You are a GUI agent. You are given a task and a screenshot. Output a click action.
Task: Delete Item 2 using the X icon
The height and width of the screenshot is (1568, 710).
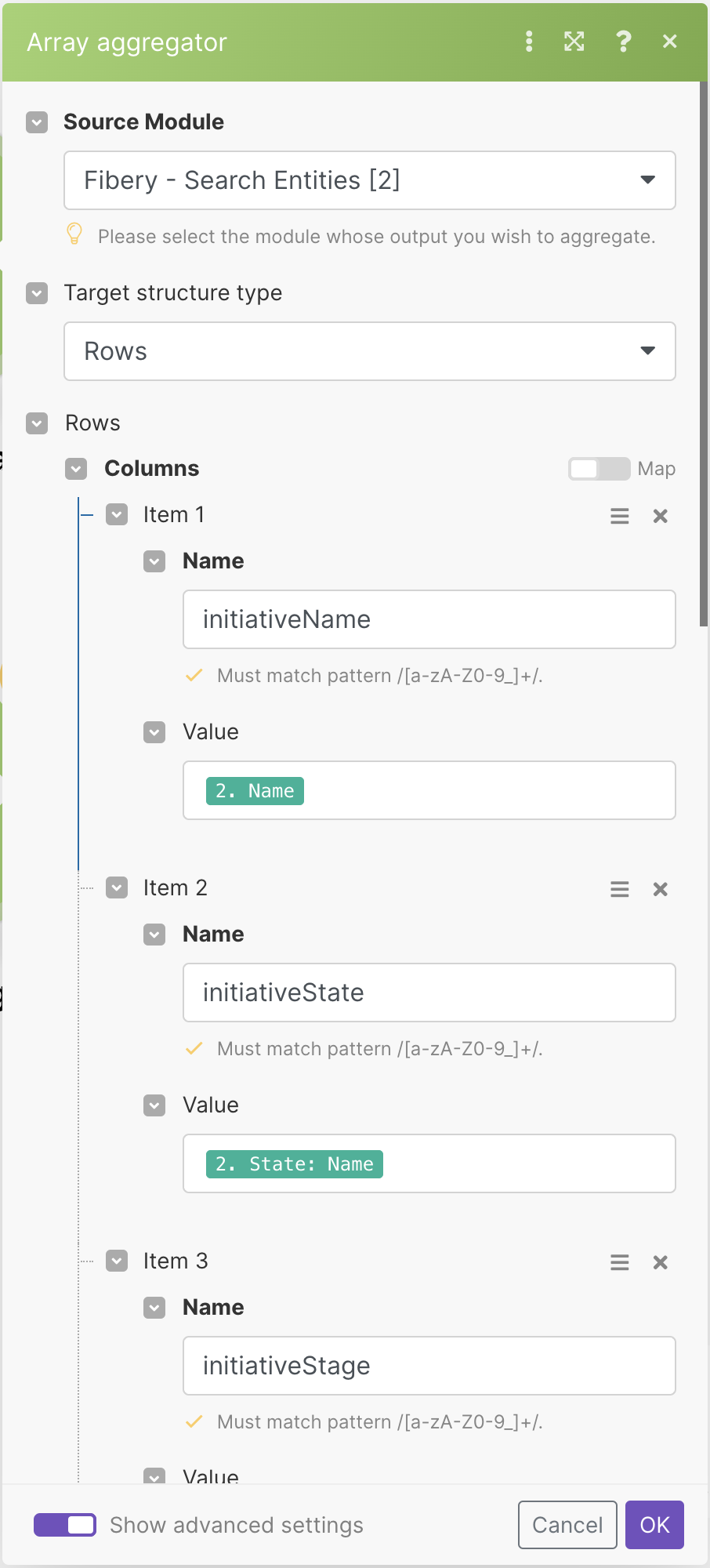tap(661, 889)
